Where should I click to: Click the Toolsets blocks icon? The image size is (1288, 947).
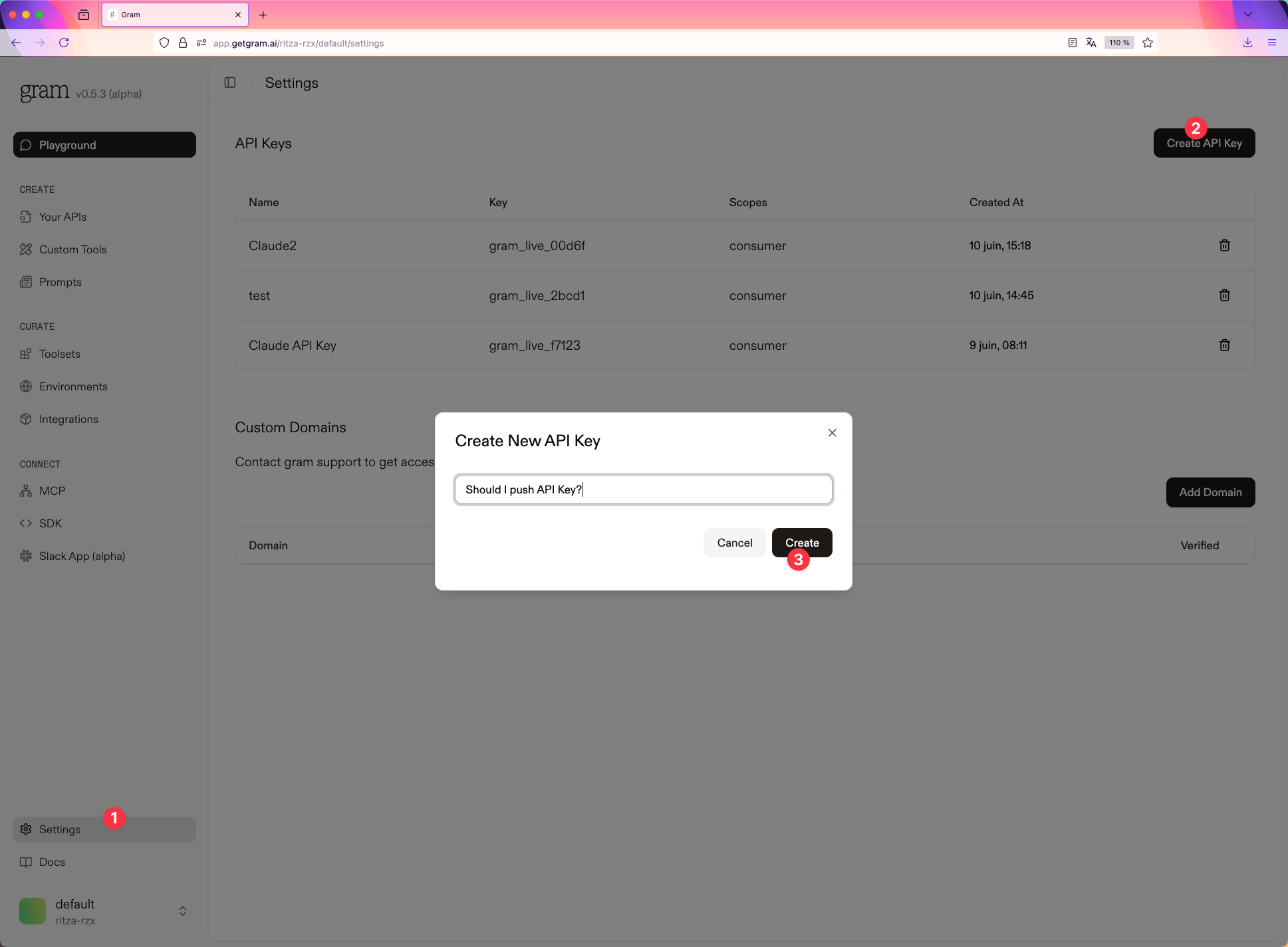coord(26,354)
